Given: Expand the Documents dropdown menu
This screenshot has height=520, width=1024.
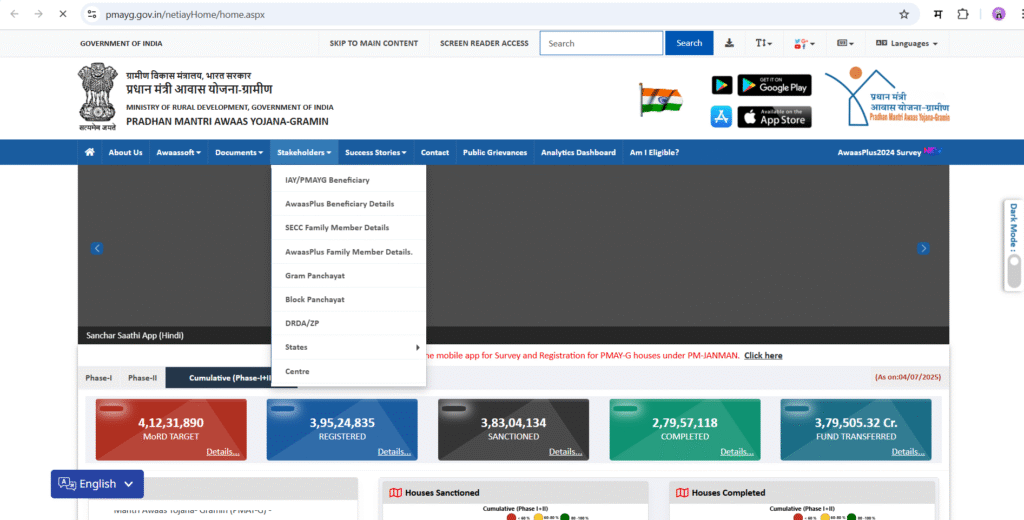Looking at the screenshot, I should (239, 152).
